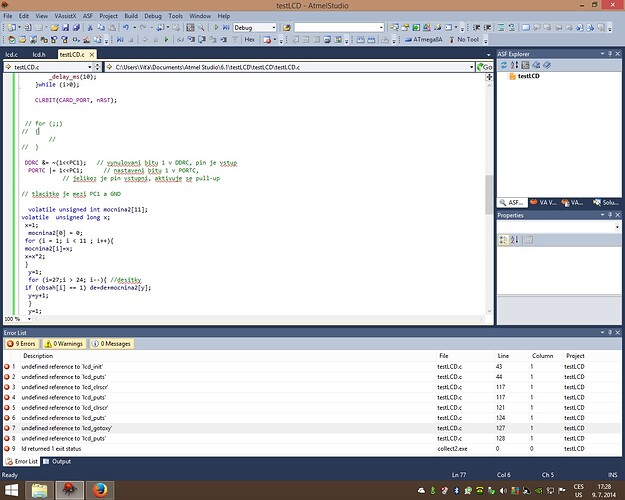Viewport: 625px width, 500px height.
Task: Open the file path dropdown arrow before Go
Action: pos(472,67)
